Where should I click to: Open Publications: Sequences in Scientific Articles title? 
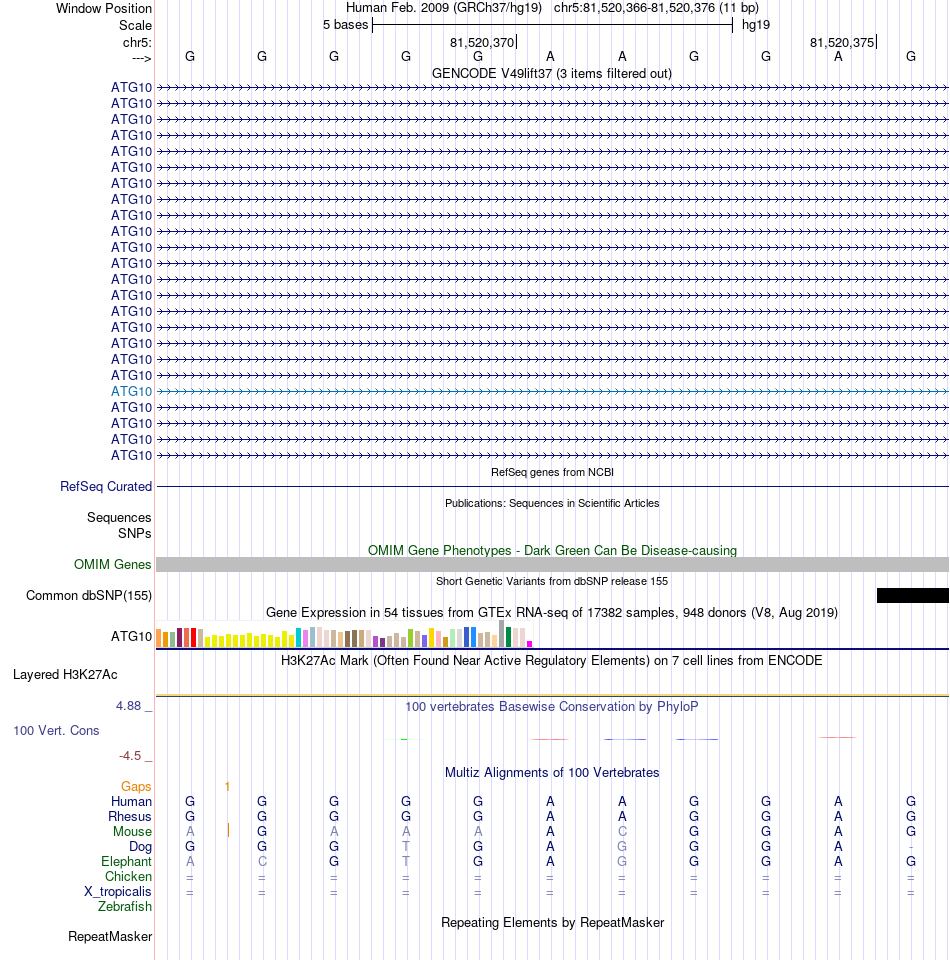click(552, 503)
